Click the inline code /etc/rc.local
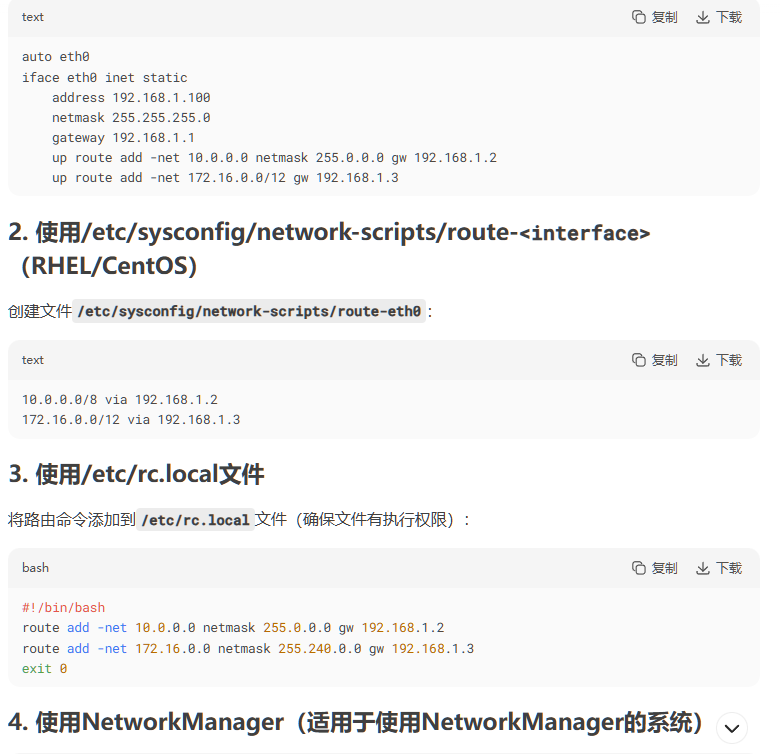The height and width of the screenshot is (754, 780). click(x=195, y=520)
